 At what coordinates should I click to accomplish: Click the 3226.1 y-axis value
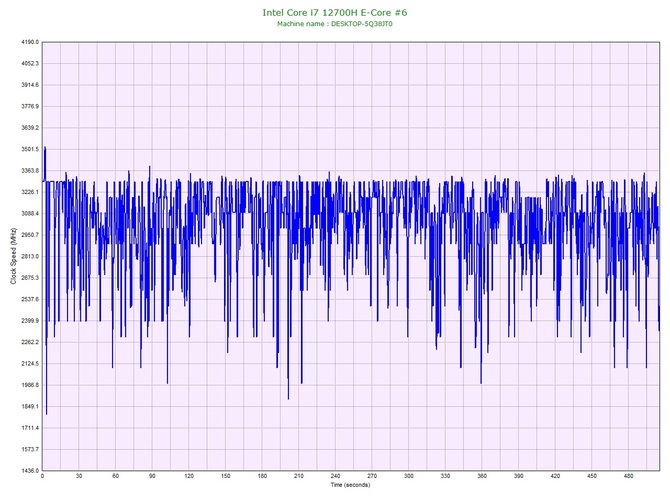click(30, 192)
